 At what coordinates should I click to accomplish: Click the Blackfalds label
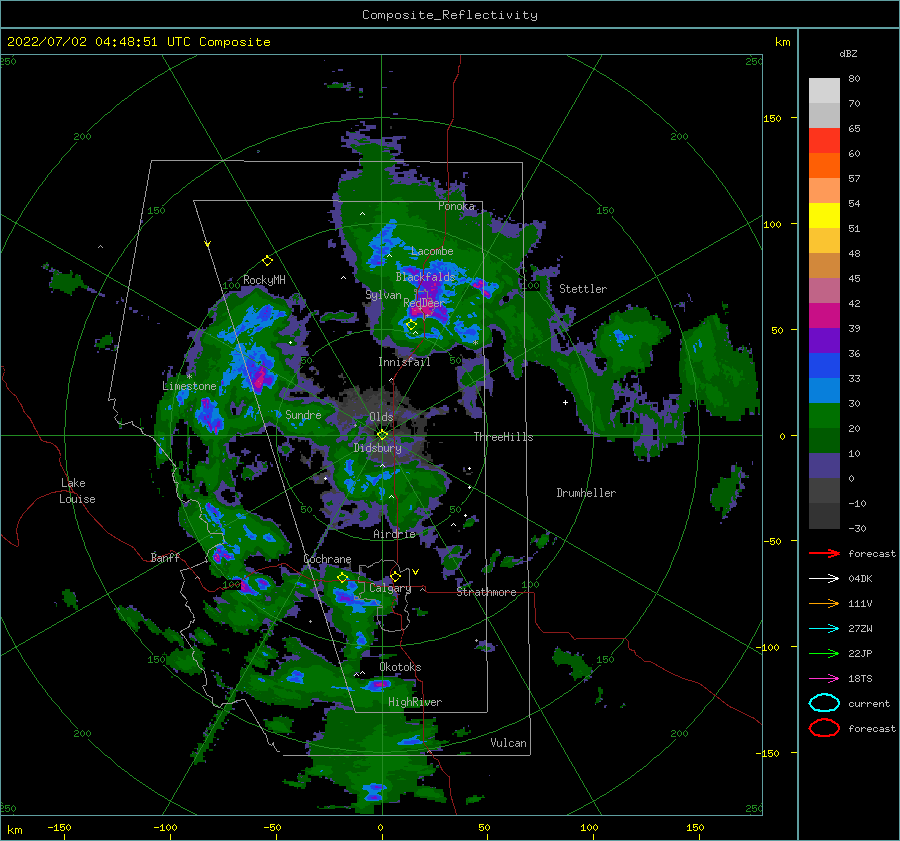425,277
